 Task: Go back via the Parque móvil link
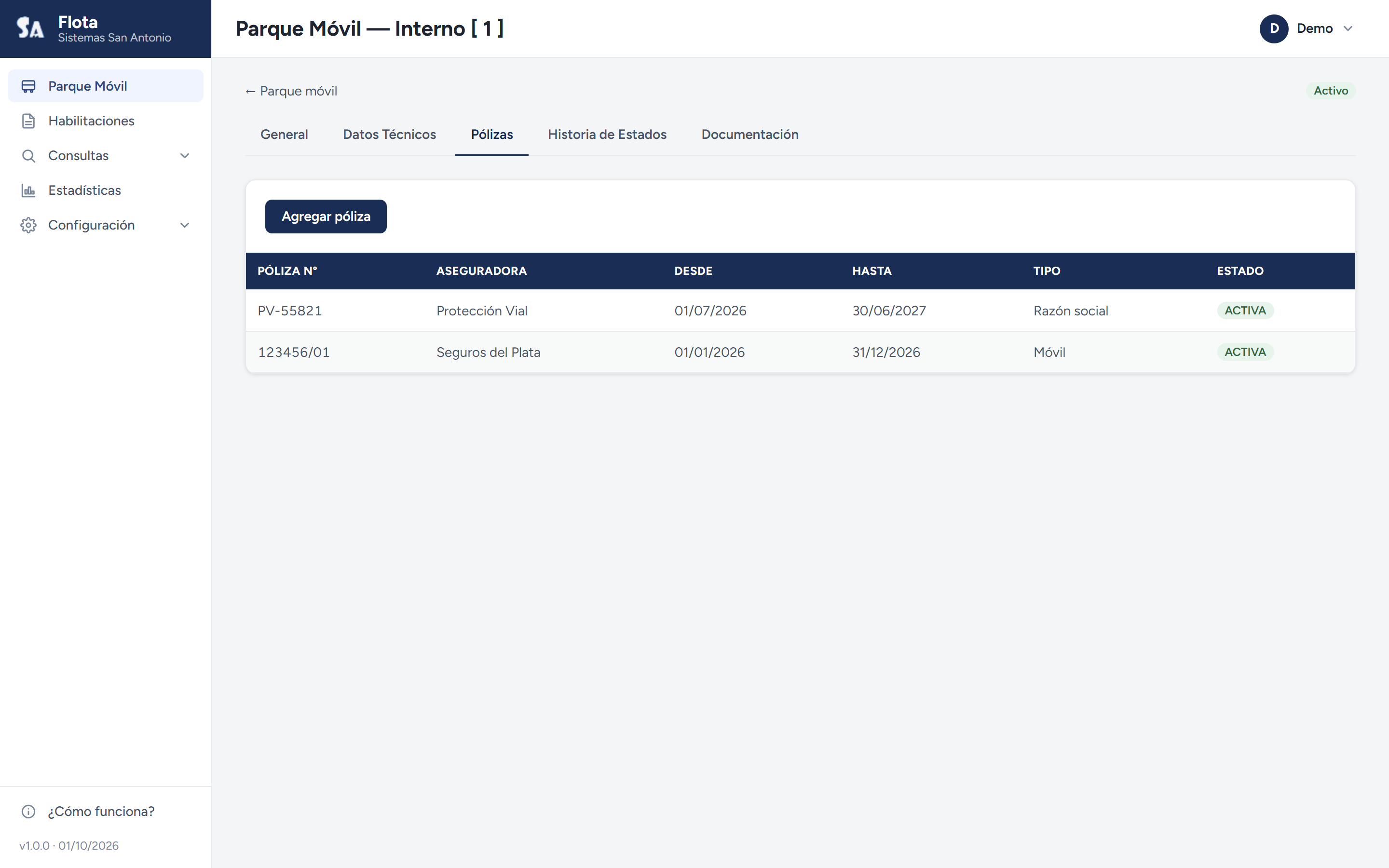pyautogui.click(x=291, y=91)
